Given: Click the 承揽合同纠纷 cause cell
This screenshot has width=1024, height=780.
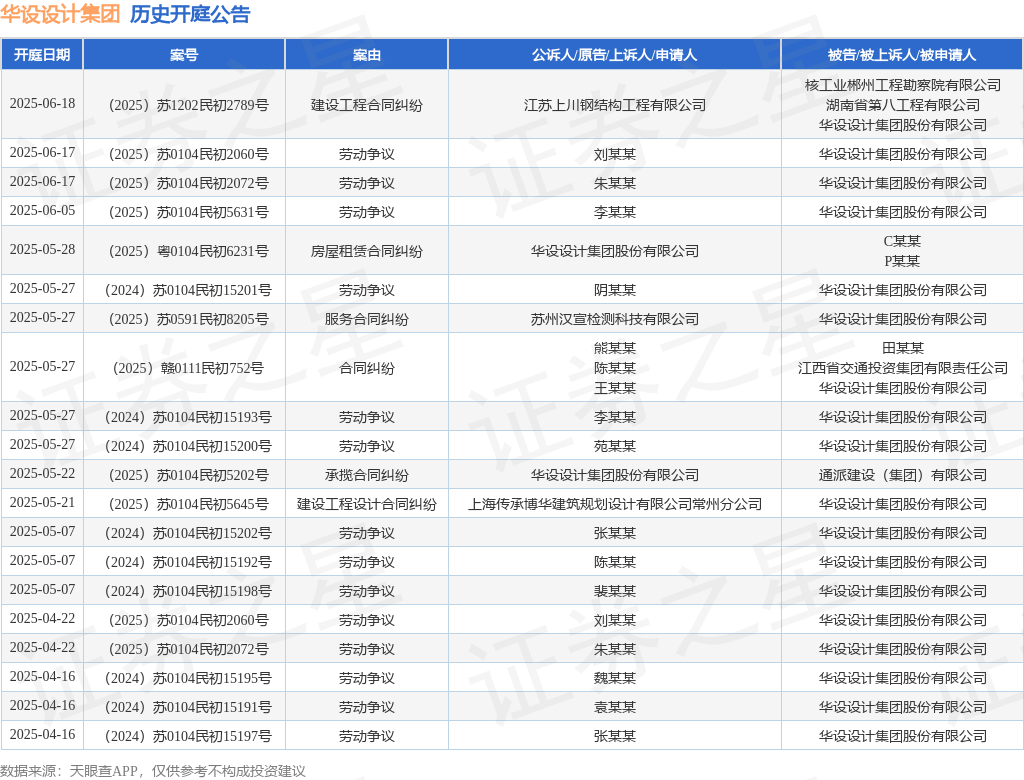Looking at the screenshot, I should (366, 475).
